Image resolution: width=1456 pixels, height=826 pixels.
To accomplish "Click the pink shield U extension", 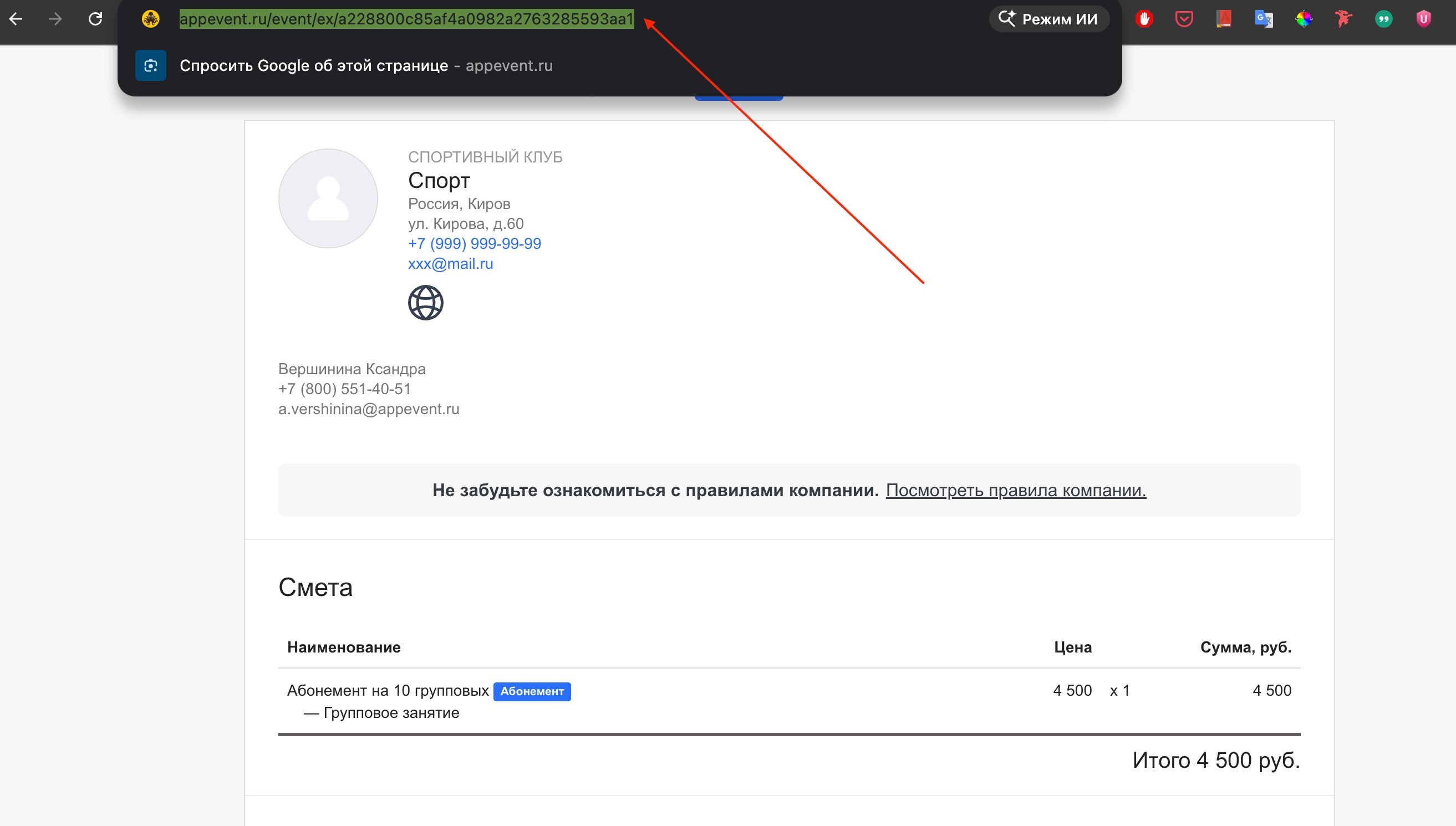I will [x=1424, y=19].
